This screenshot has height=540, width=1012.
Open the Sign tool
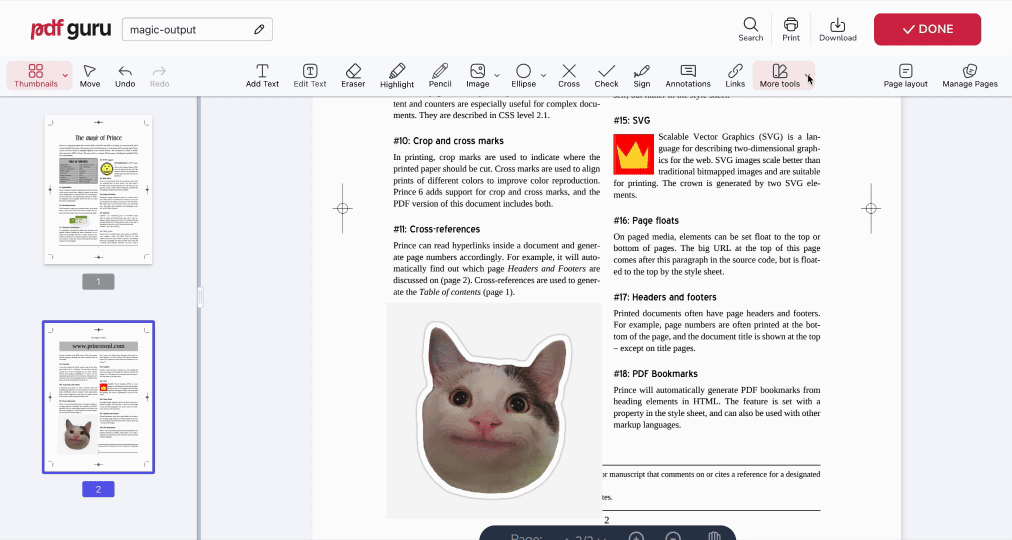tap(642, 75)
